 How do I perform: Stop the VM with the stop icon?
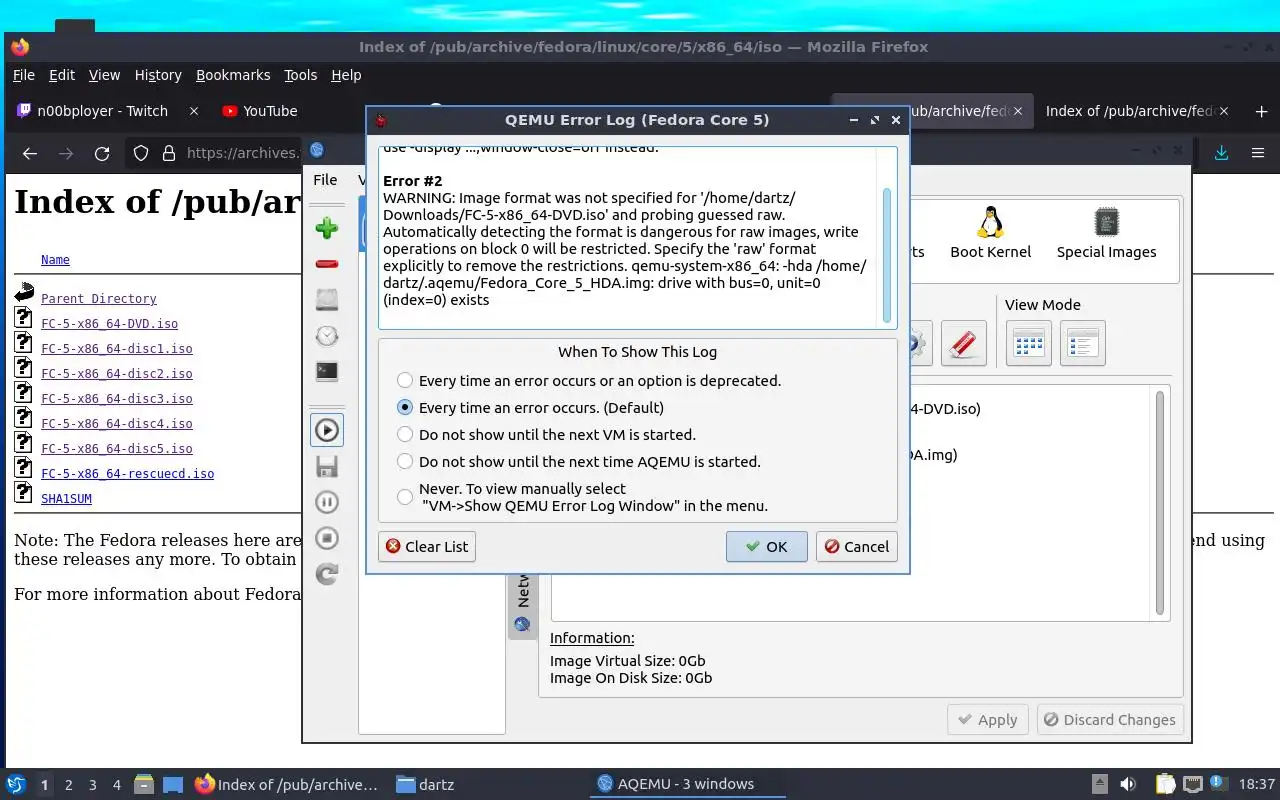[327, 538]
